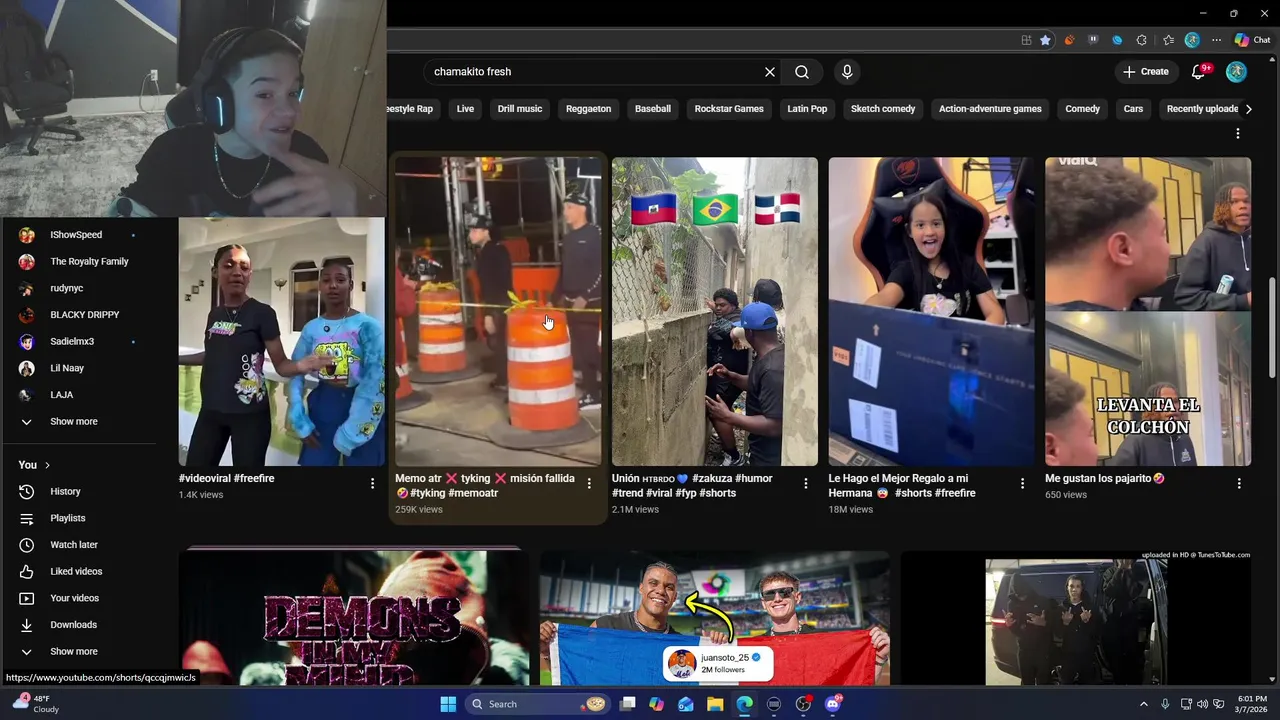The image size is (1280, 720).
Task: Open Windows Start menu
Action: tap(448, 704)
